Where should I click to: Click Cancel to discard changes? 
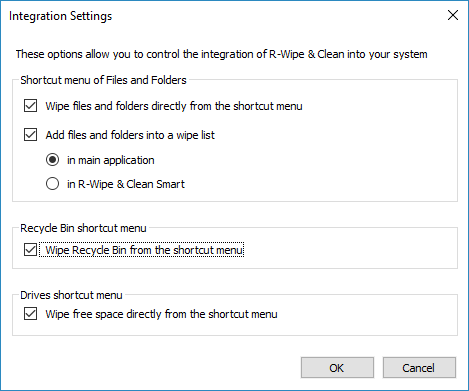coord(419,368)
